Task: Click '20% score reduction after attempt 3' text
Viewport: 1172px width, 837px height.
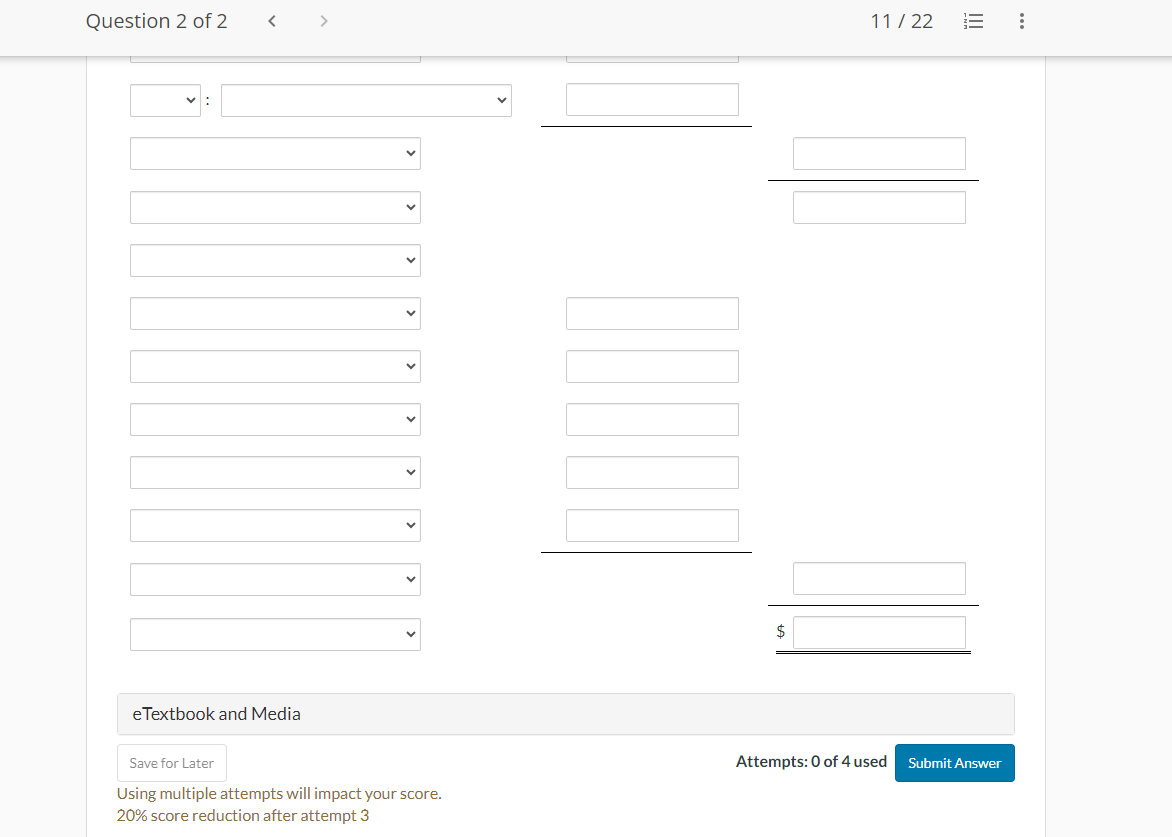Action: [x=243, y=815]
